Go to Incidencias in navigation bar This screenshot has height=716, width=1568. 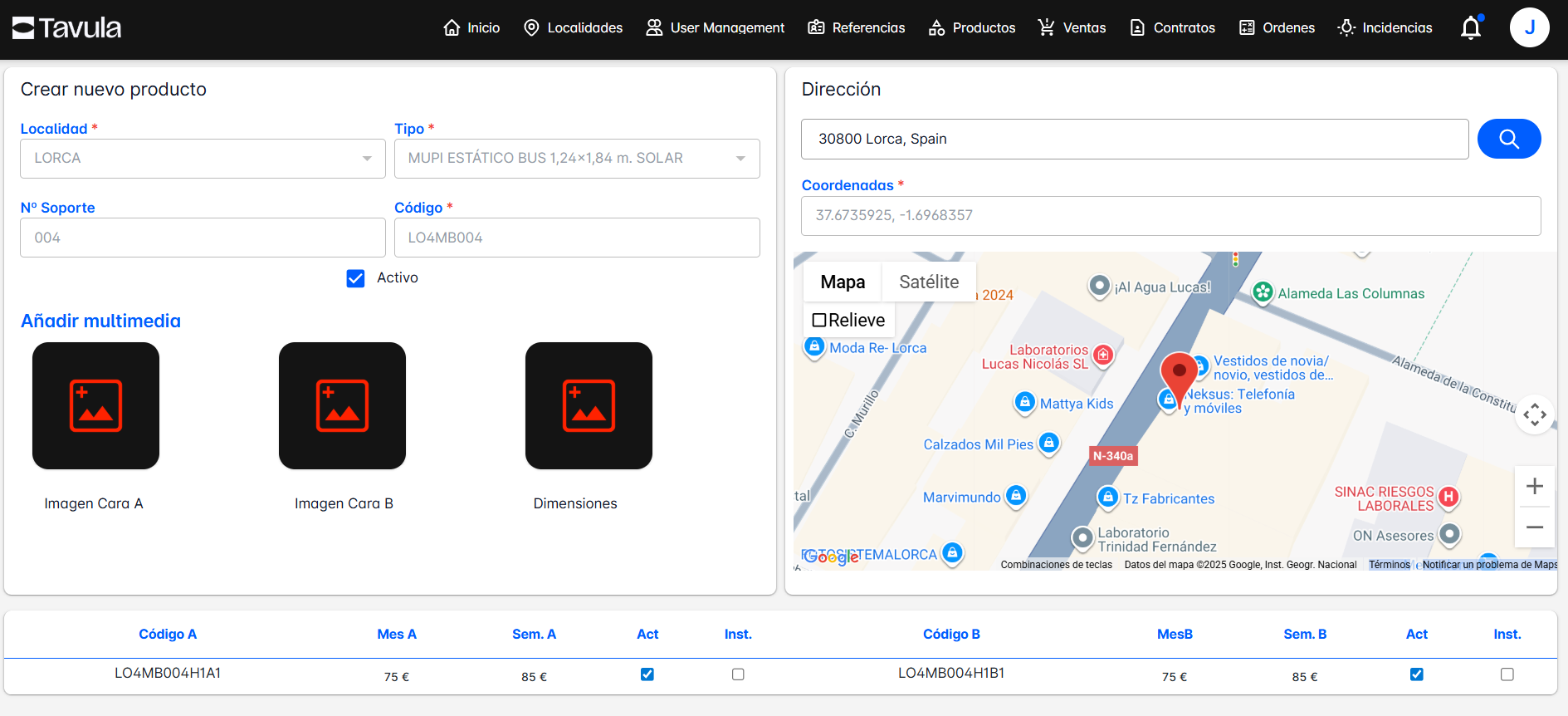point(1385,28)
